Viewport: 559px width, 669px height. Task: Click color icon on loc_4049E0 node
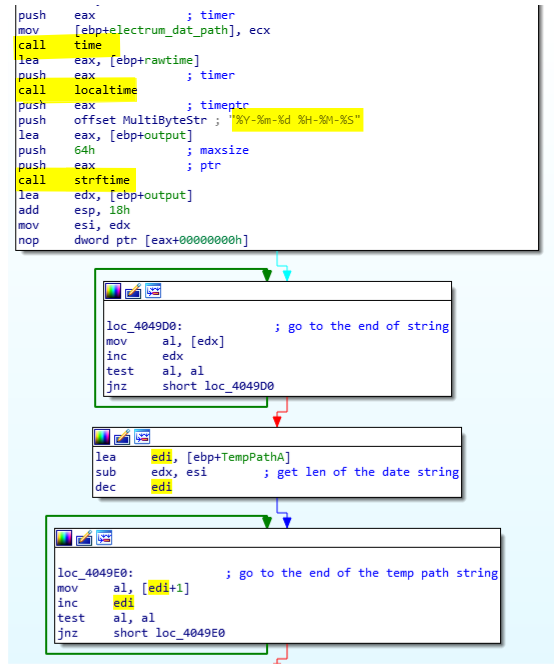(64, 538)
